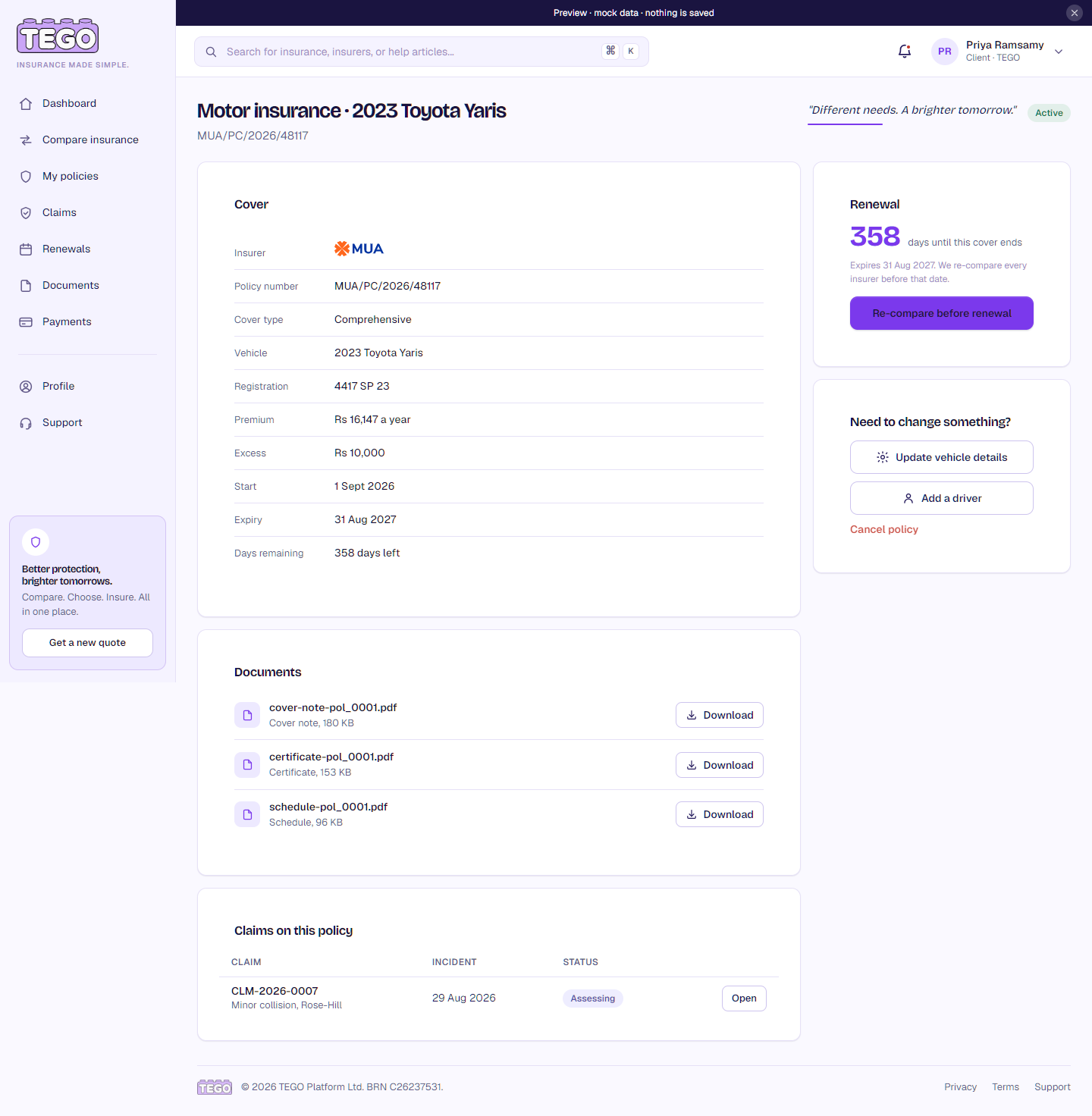1092x1116 pixels.
Task: Click the Active status badge
Action: click(x=1049, y=113)
